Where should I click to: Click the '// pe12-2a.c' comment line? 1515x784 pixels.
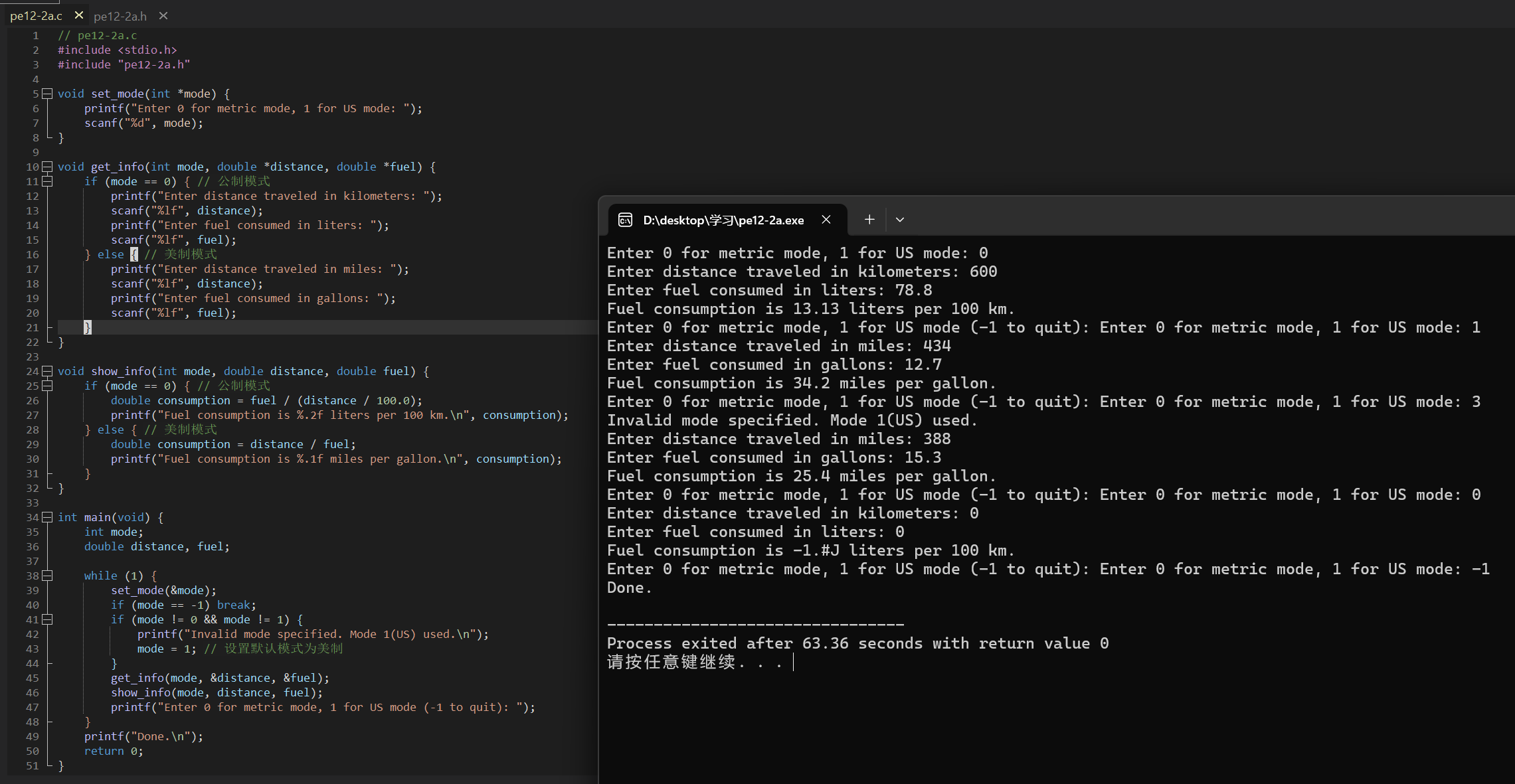click(x=98, y=35)
